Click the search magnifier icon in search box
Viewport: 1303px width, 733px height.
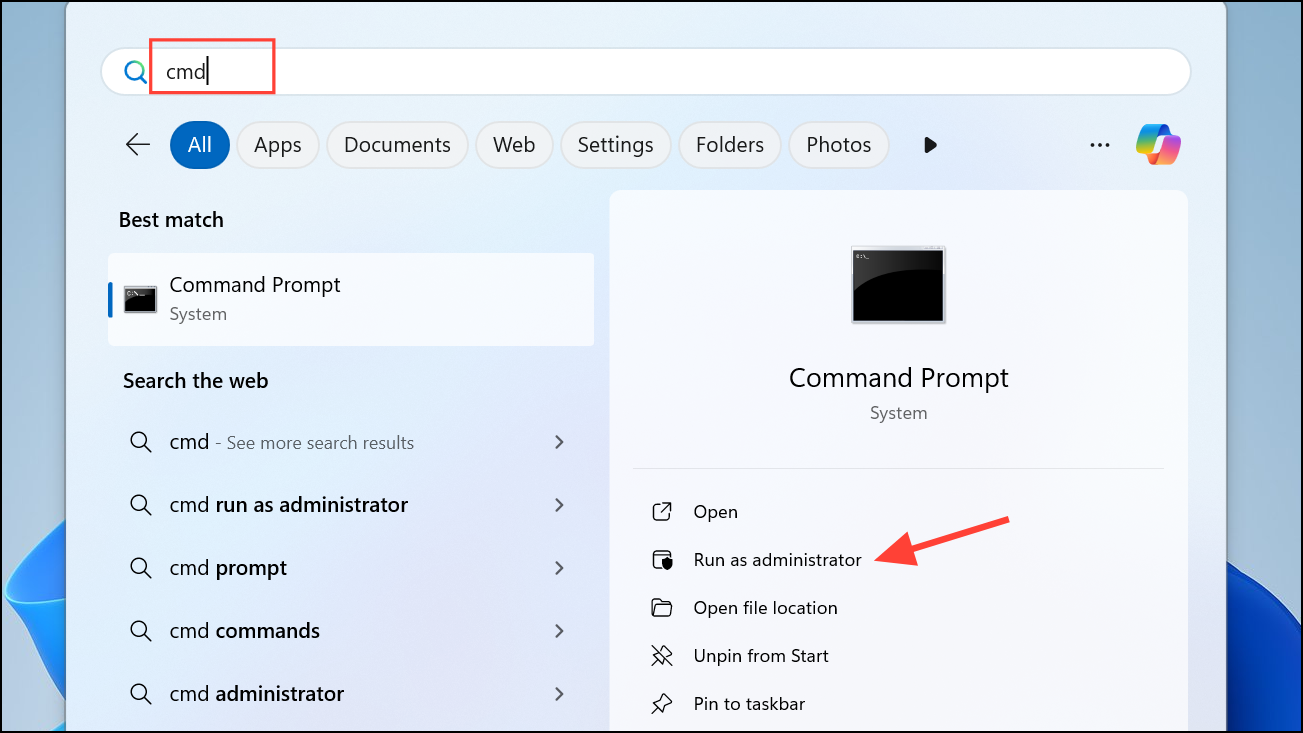click(135, 72)
